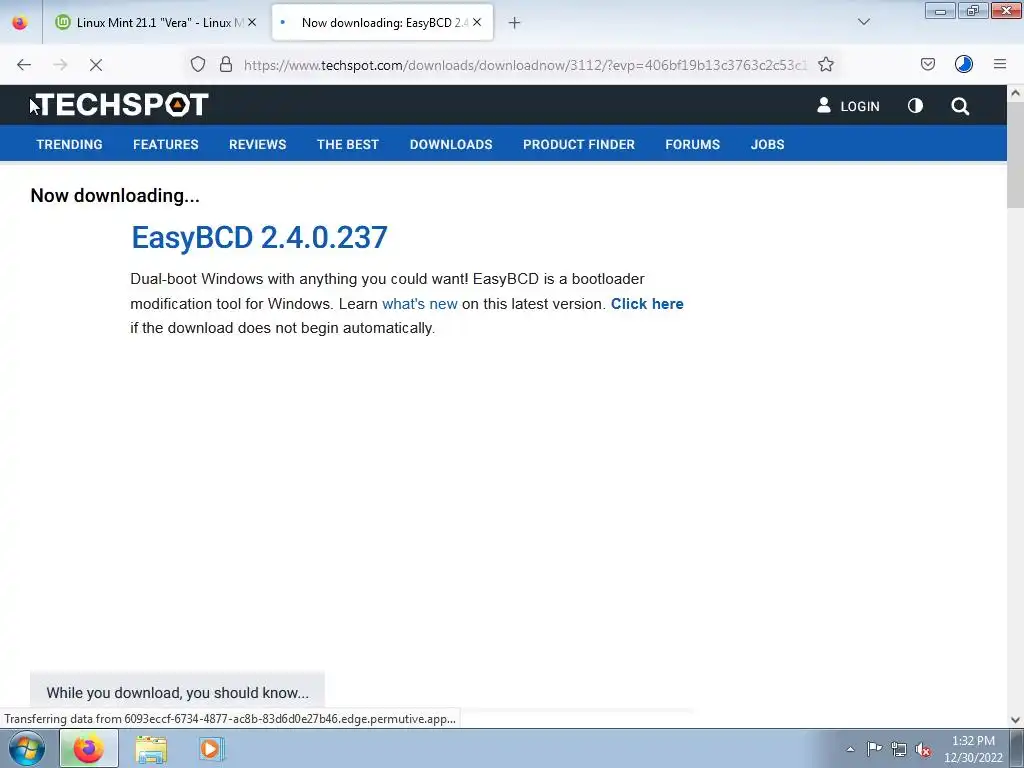Visit the FORUMS page
This screenshot has width=1024, height=768.
[693, 144]
